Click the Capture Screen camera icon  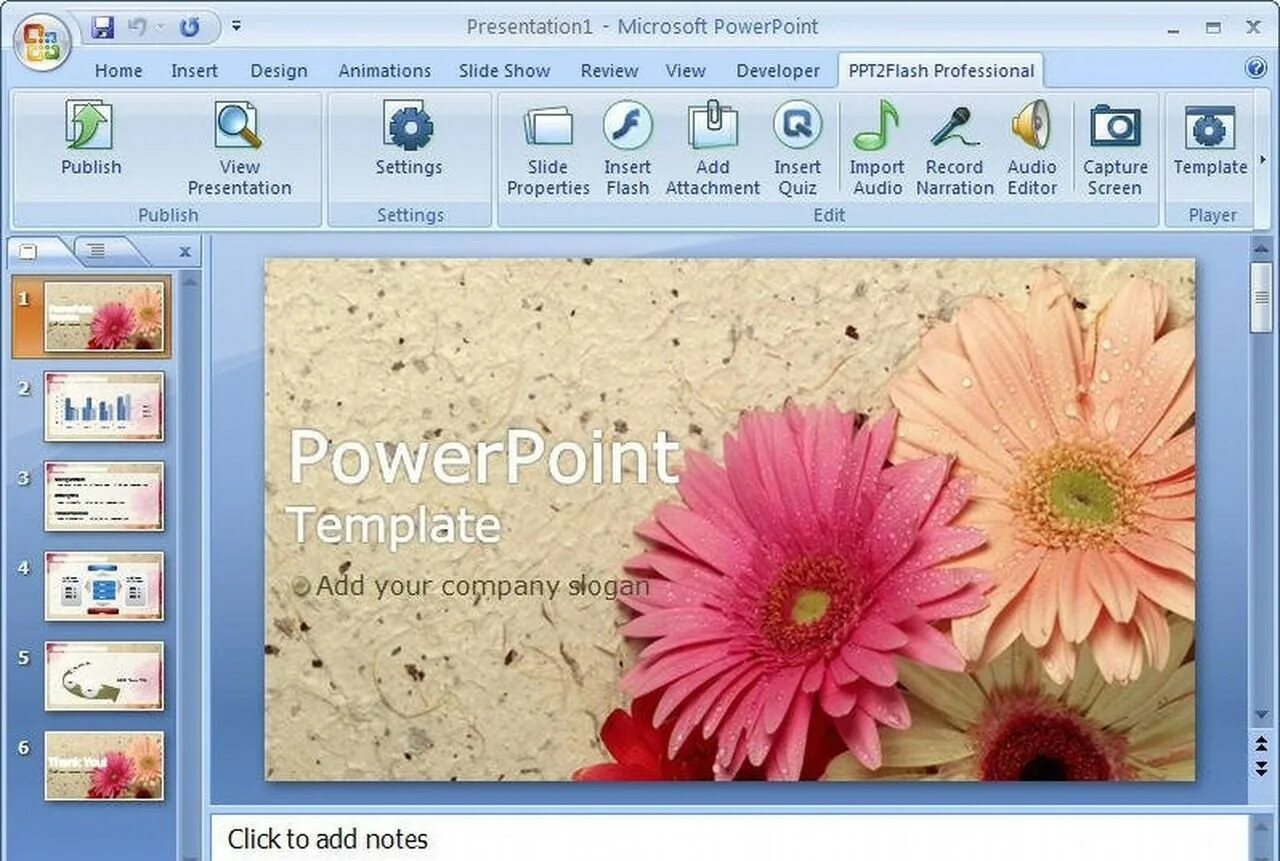point(1115,126)
